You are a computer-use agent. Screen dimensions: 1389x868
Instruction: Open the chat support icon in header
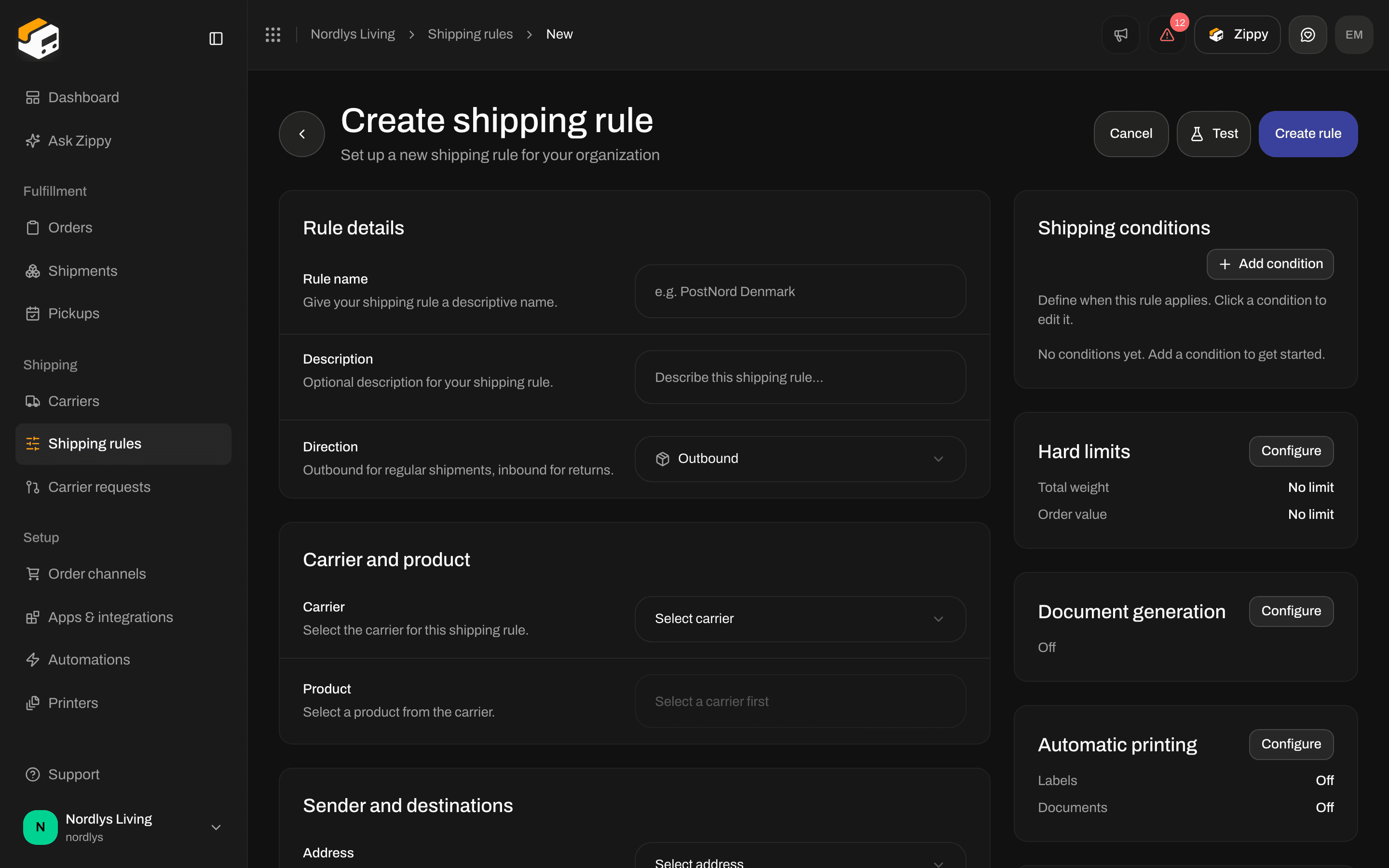click(1307, 34)
